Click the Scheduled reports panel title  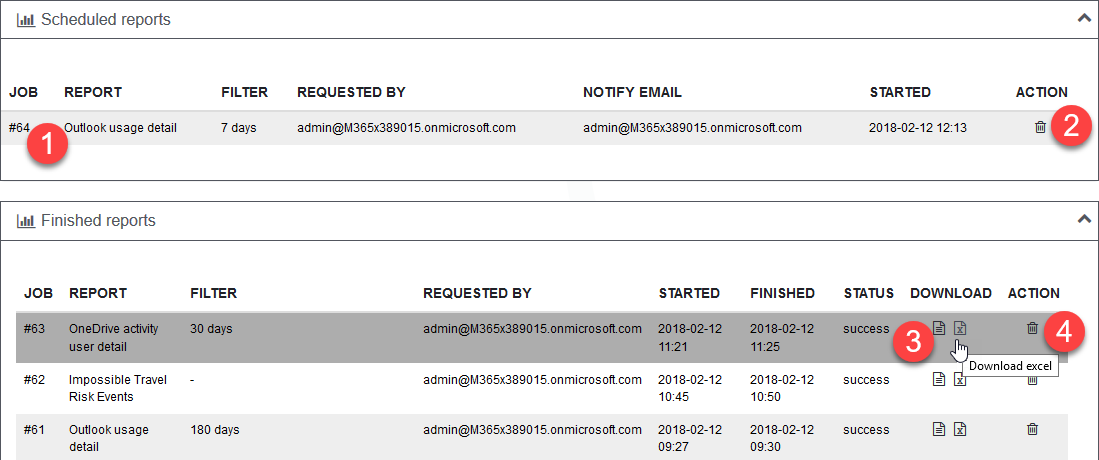(x=106, y=20)
